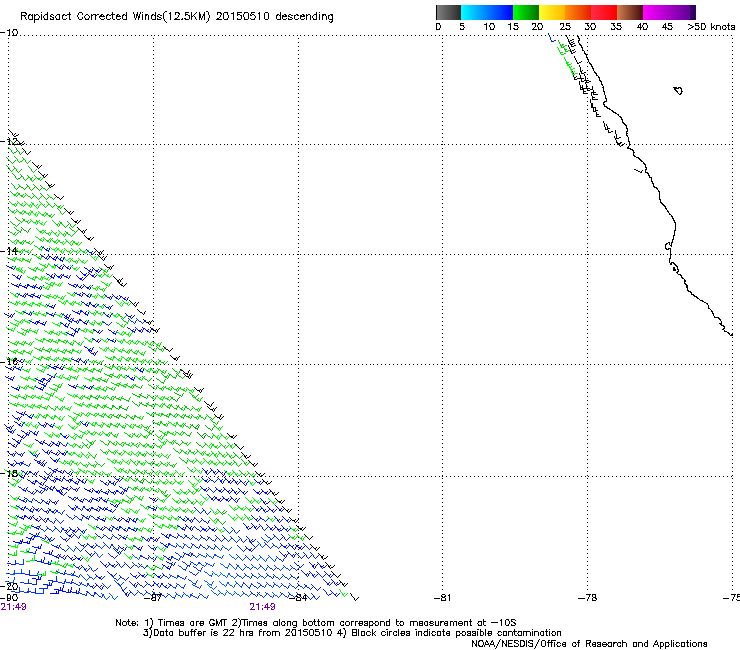Click the '>50 knots' legend label

(711, 27)
